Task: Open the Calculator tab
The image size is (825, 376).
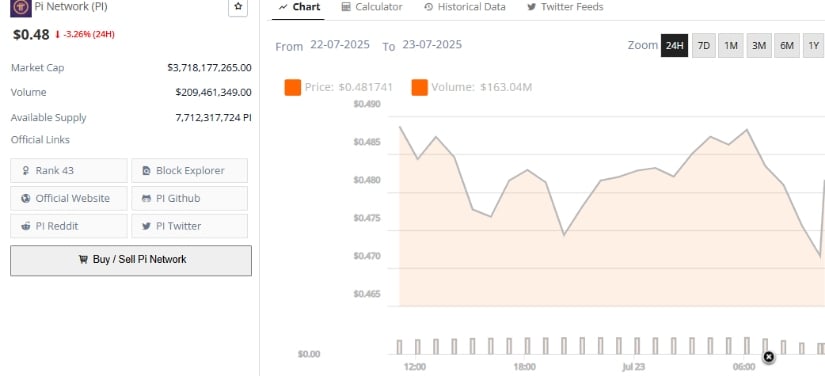Action: tap(371, 7)
